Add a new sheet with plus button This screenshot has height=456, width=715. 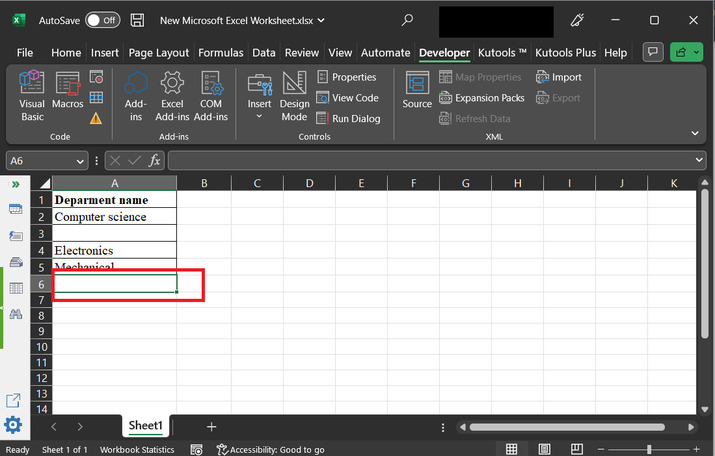pyautogui.click(x=211, y=427)
